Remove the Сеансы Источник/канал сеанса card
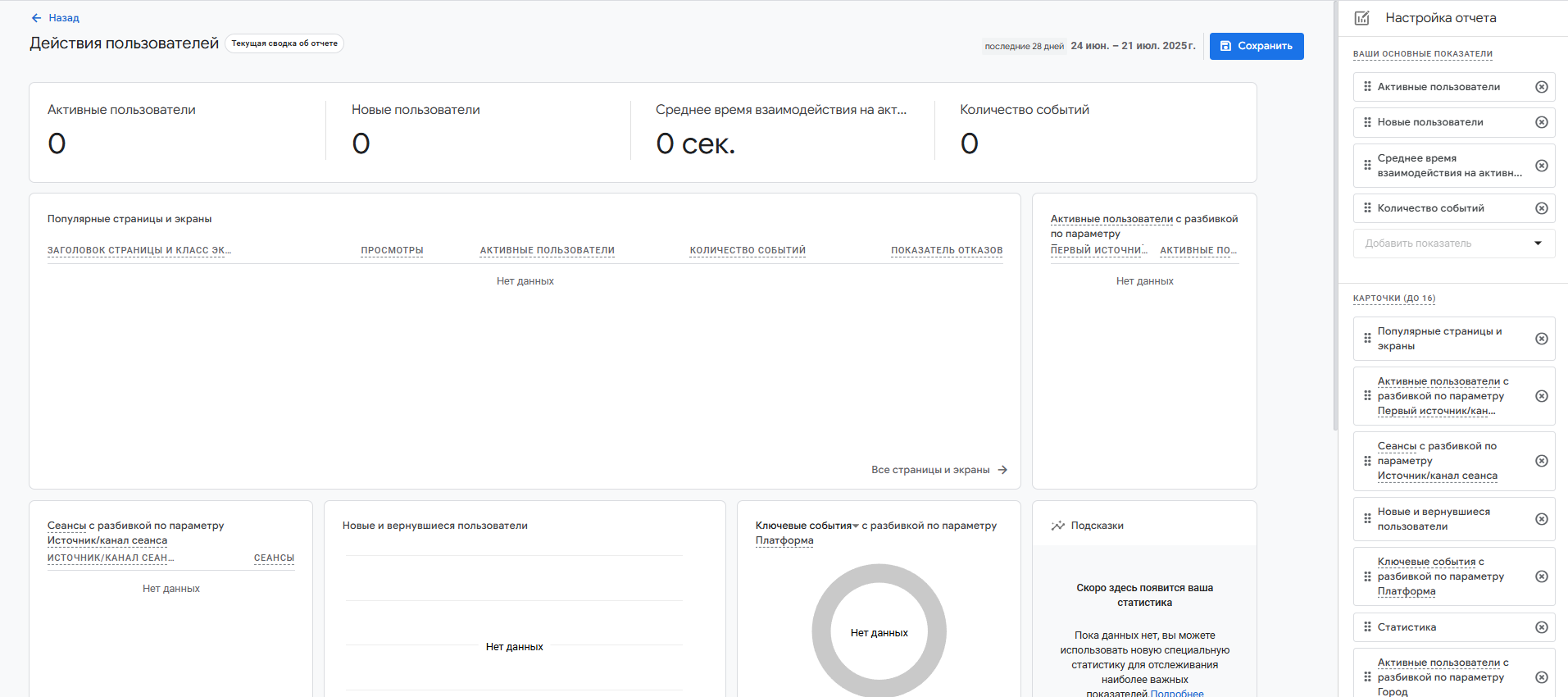Viewport: 1568px width, 697px height. pos(1542,461)
